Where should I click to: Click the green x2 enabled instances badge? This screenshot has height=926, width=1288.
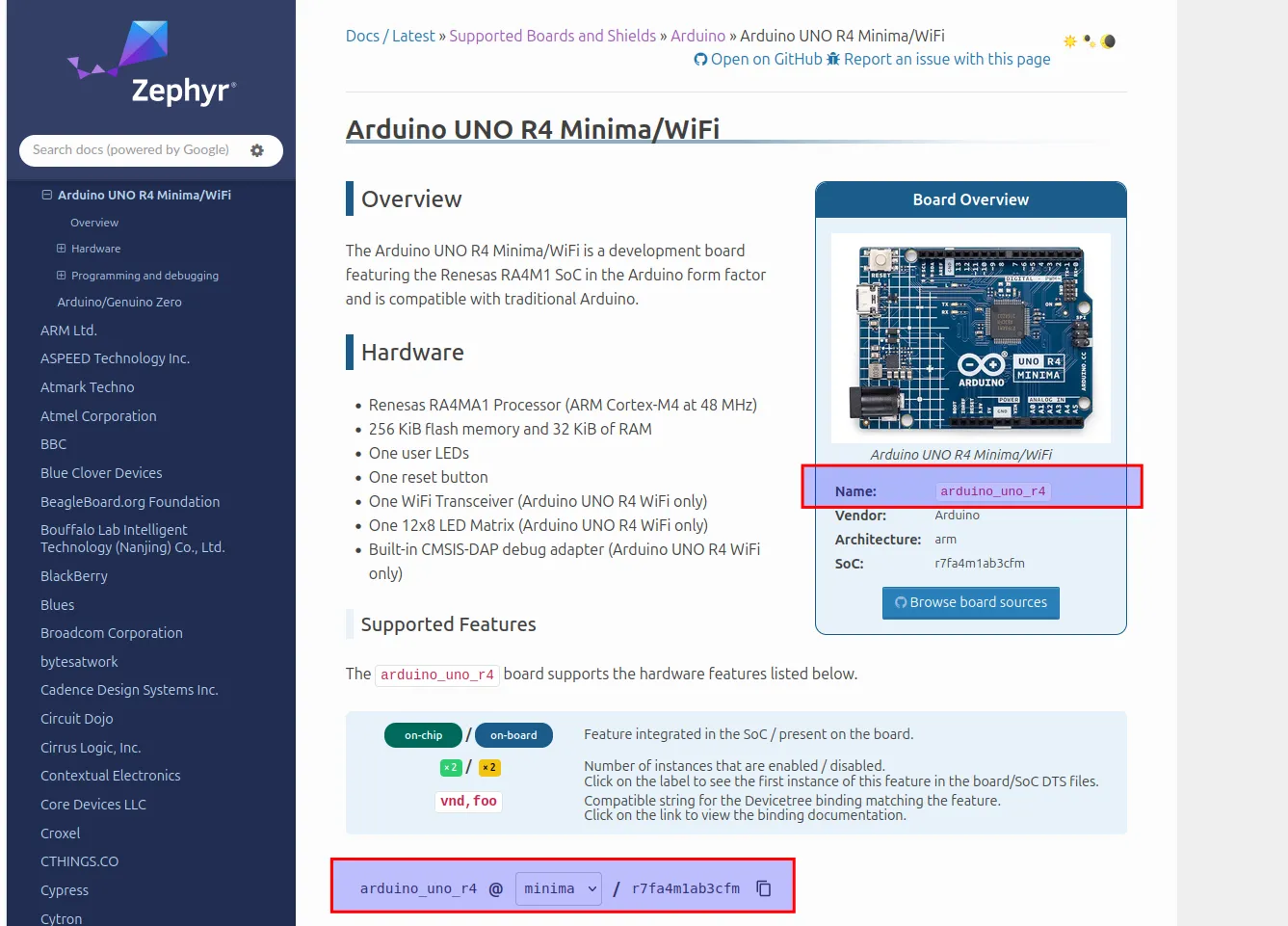click(450, 767)
